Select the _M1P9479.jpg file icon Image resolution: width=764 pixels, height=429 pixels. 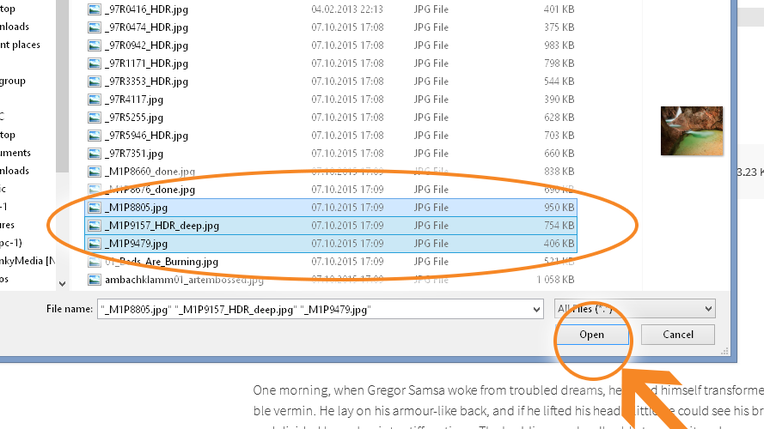point(94,244)
